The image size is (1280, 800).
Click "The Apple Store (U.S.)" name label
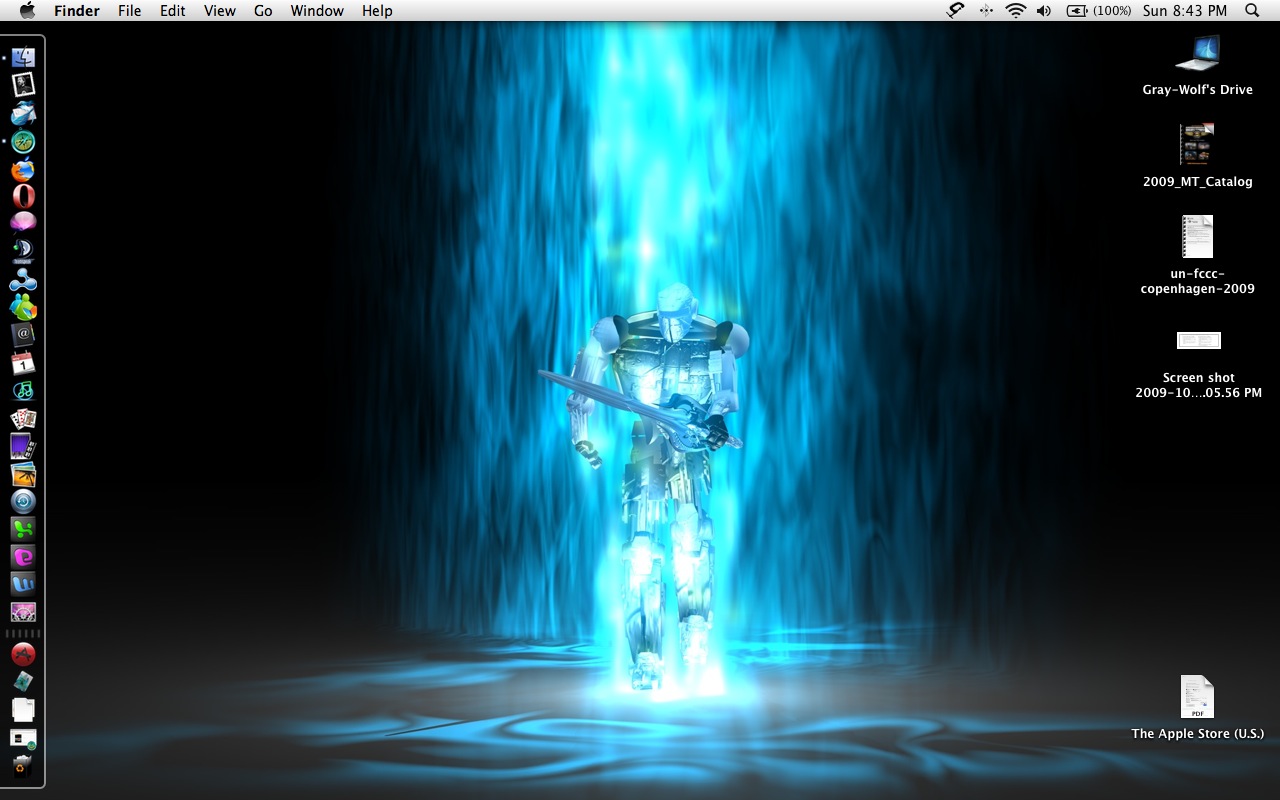point(1197,734)
